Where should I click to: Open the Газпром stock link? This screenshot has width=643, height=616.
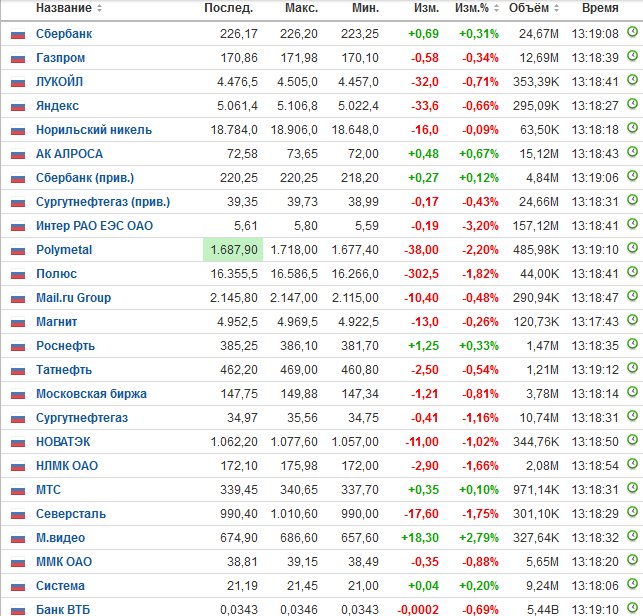pos(61,58)
